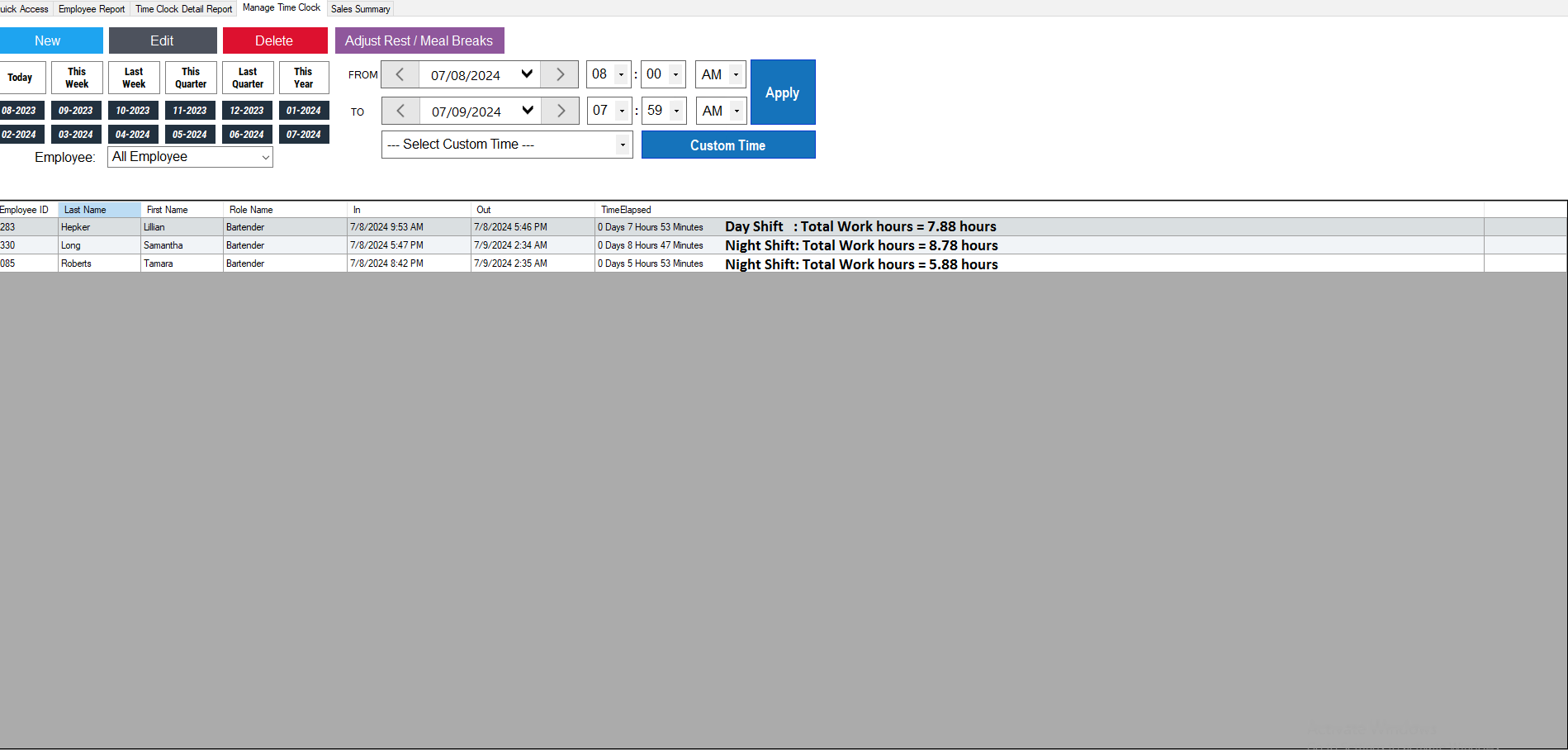The image size is (1568, 750).
Task: Open the Select Custom Time combo box
Action: pos(623,145)
